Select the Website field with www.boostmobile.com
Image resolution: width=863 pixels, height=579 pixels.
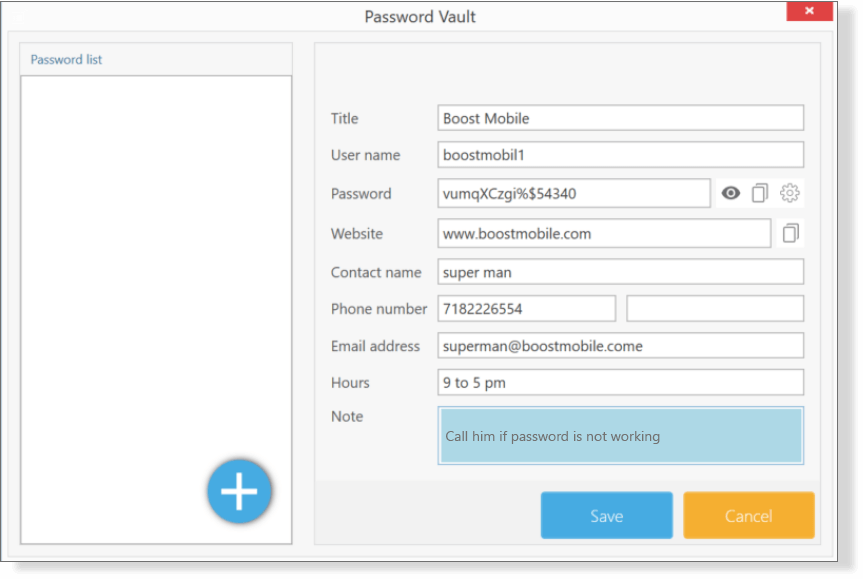tap(604, 233)
